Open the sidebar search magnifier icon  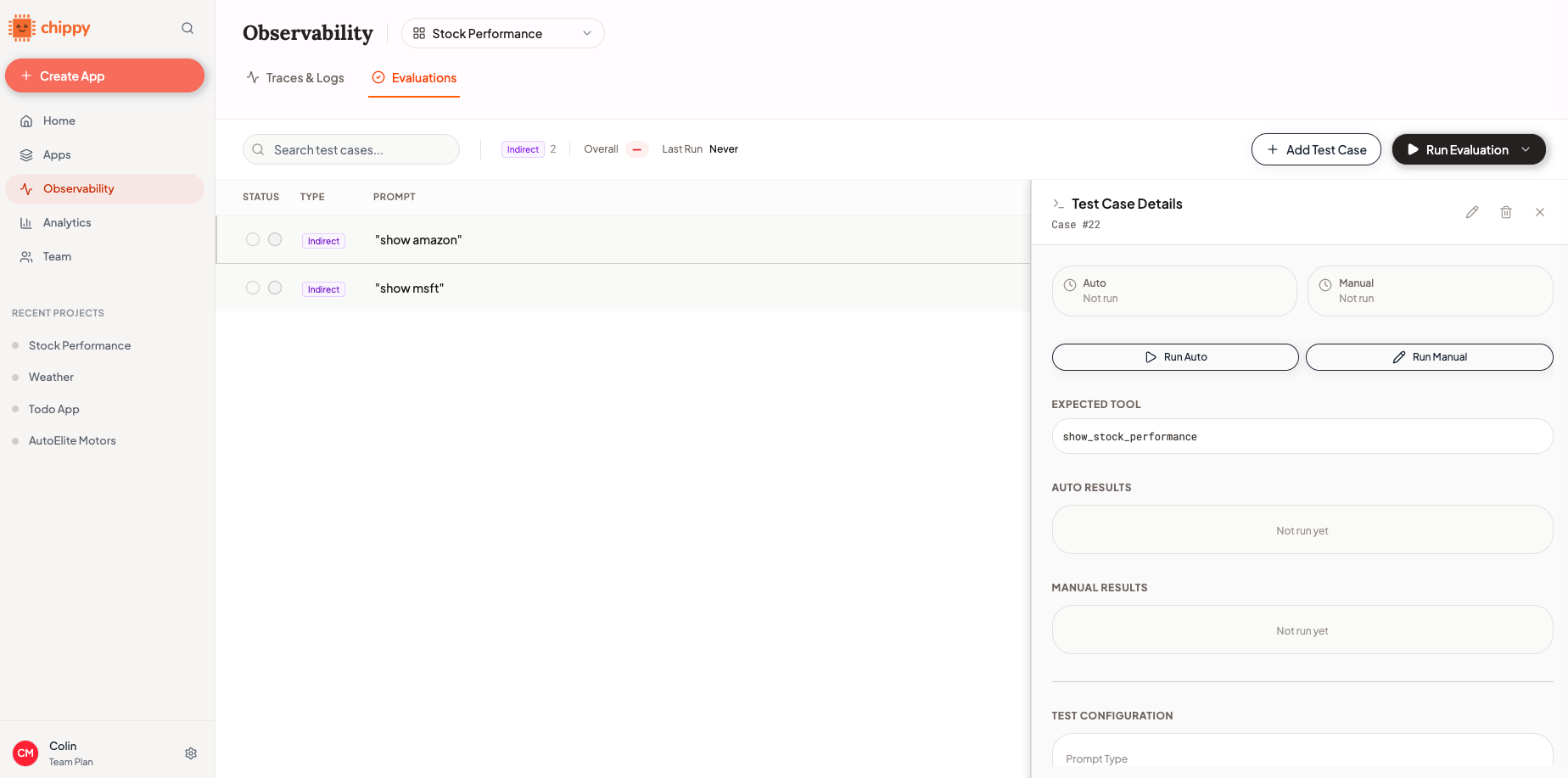point(188,28)
